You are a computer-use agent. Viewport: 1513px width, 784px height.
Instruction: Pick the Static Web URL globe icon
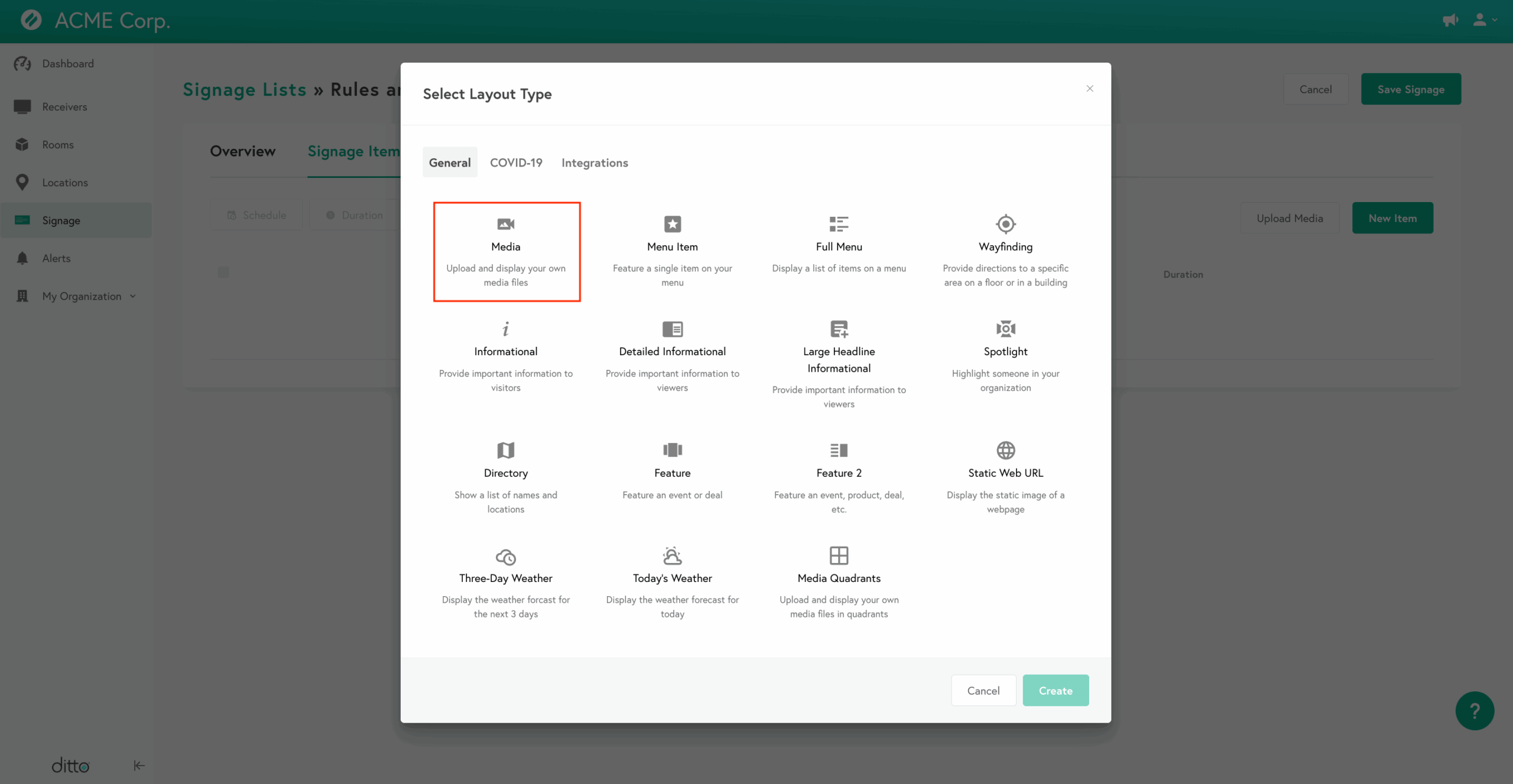point(1005,450)
